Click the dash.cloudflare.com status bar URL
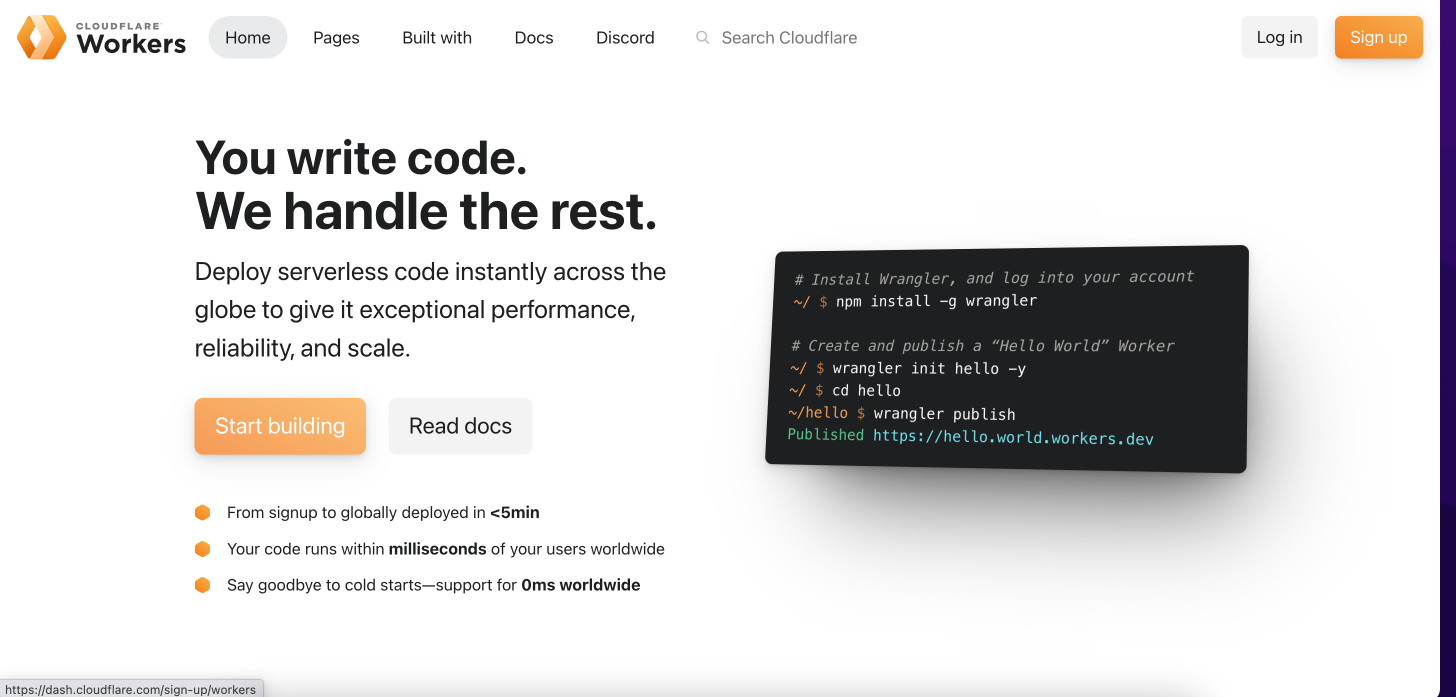 coord(131,689)
